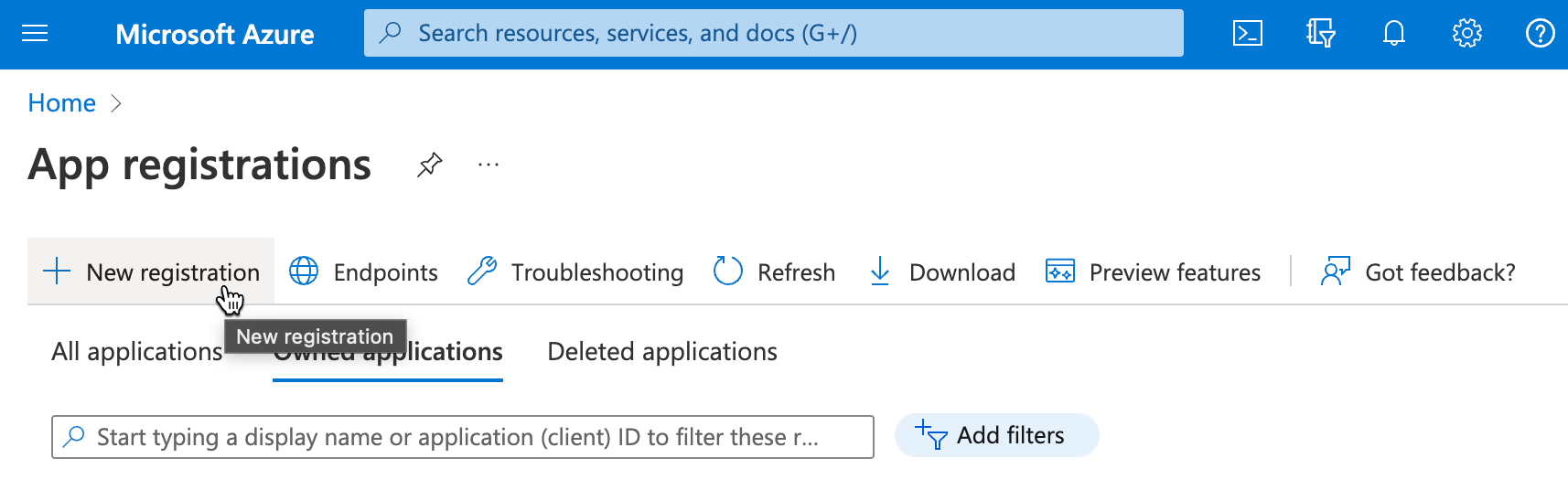The width and height of the screenshot is (1568, 490).
Task: Open portal settings gear
Action: pos(1466,34)
